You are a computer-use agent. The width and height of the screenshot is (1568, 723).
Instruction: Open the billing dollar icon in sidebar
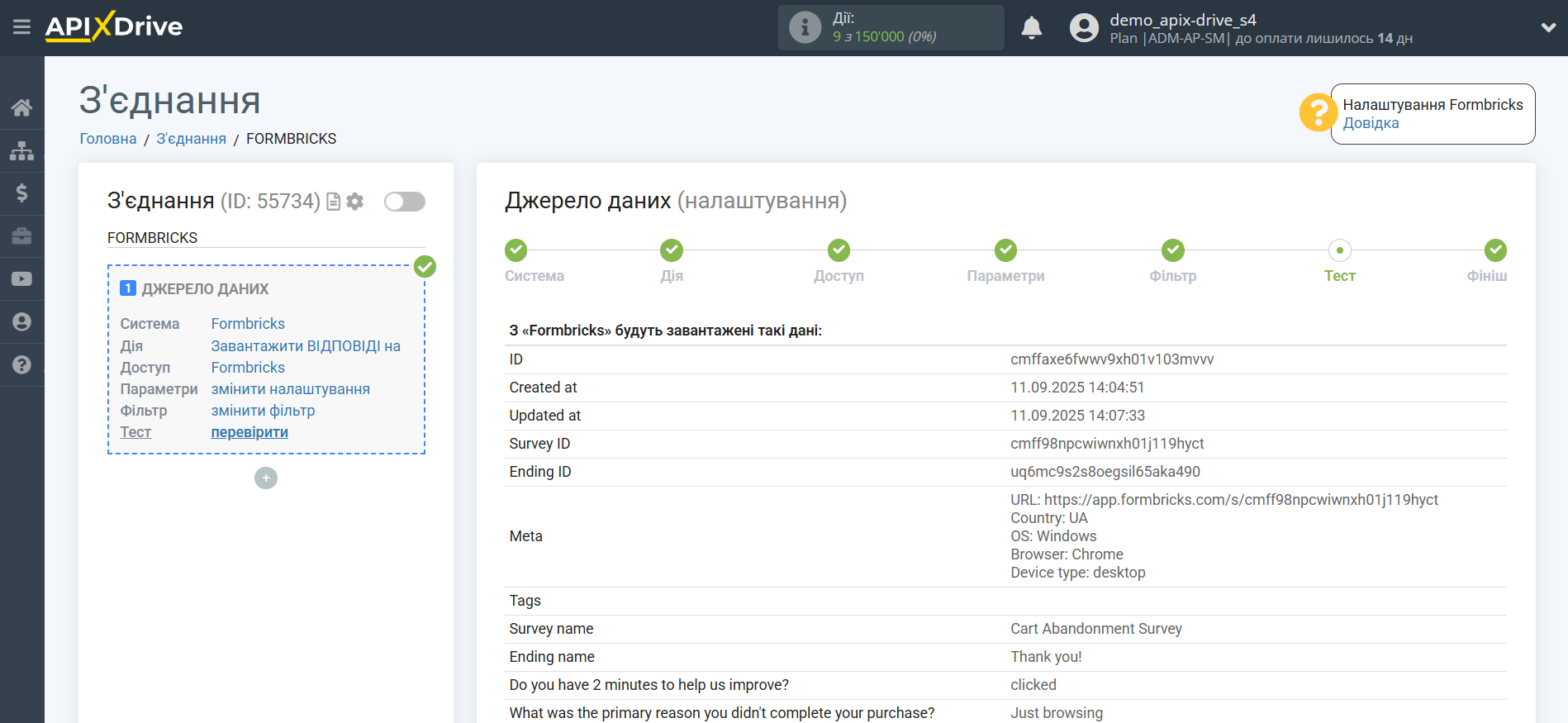[22, 193]
